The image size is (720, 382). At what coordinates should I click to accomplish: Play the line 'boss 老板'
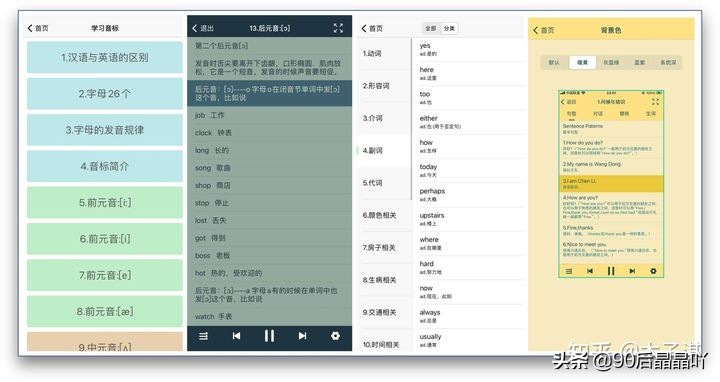click(270, 255)
